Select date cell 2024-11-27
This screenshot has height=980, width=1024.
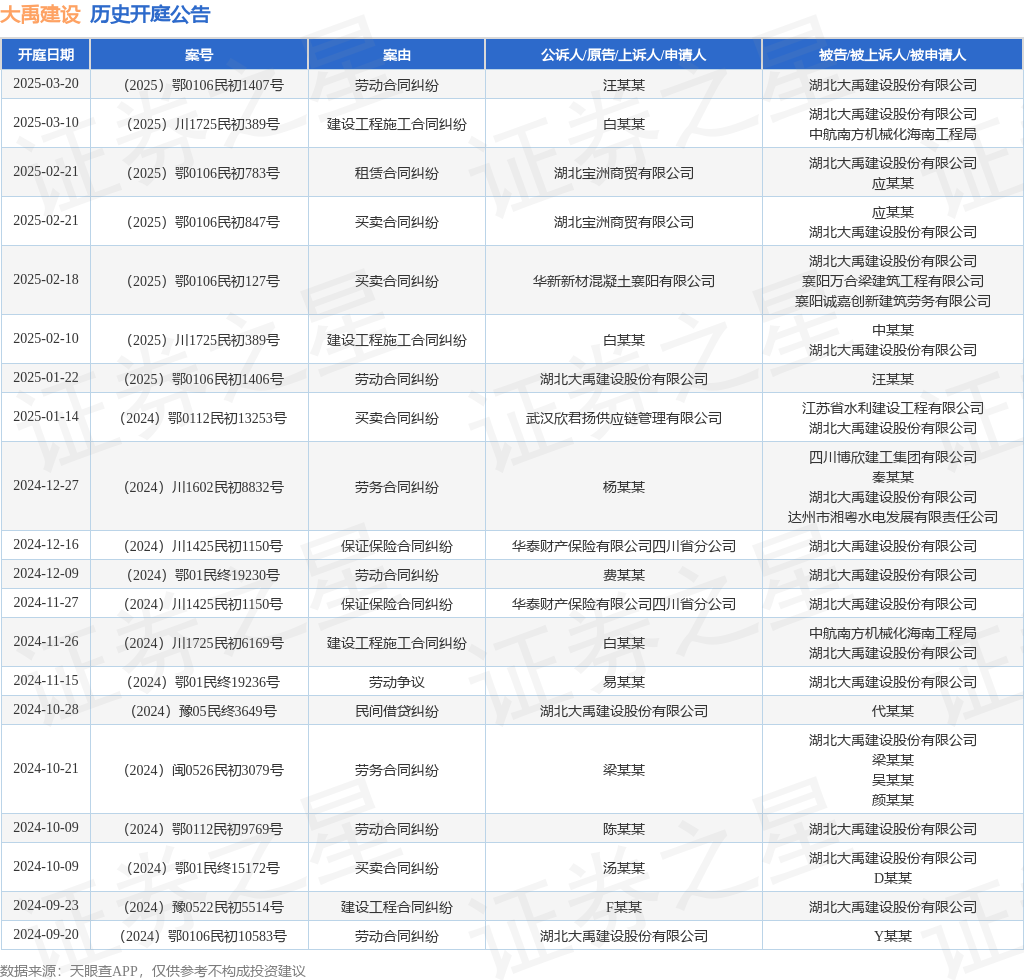(x=46, y=602)
